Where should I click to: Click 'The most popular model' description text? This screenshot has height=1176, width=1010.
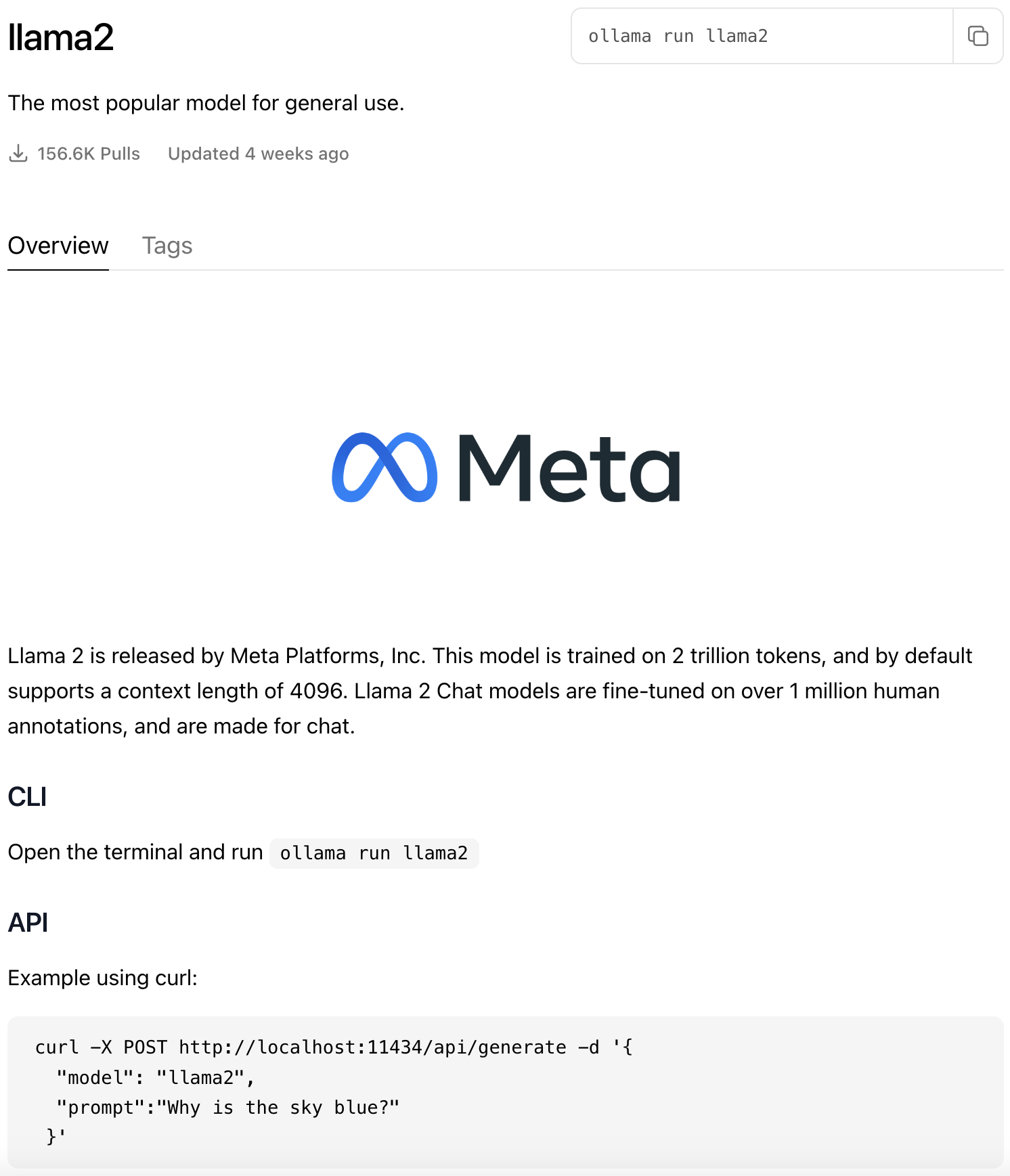[206, 103]
